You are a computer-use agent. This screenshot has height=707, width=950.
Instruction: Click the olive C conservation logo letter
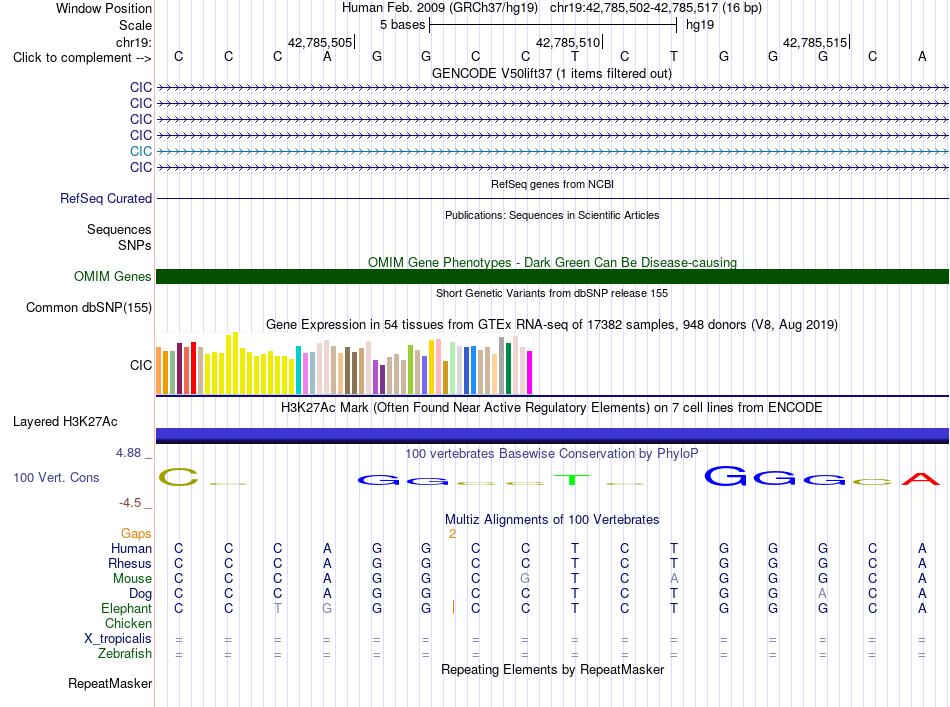click(x=178, y=477)
